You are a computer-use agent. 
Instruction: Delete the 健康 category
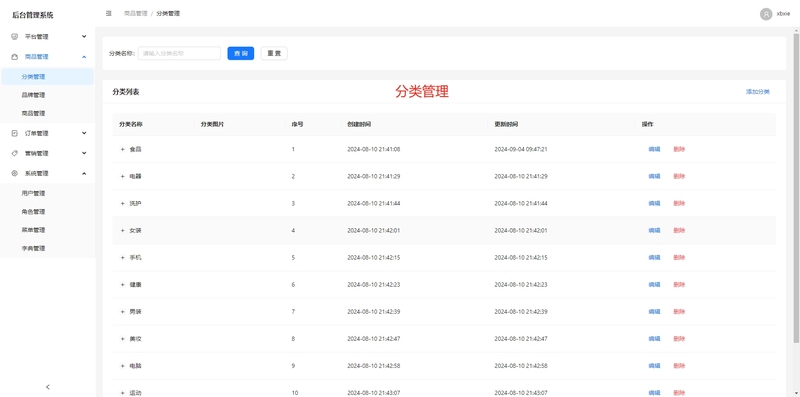(x=679, y=285)
